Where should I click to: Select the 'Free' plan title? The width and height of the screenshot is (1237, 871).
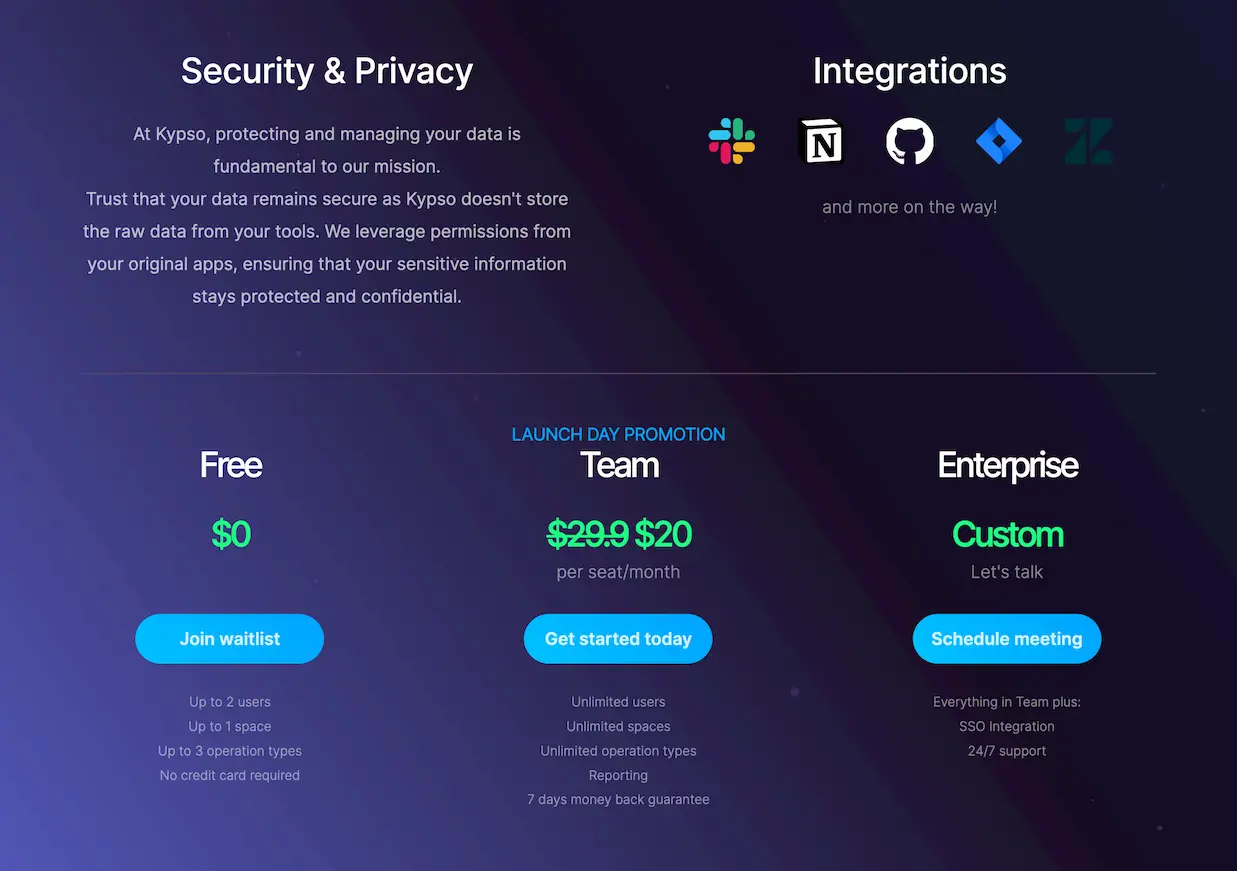(230, 465)
